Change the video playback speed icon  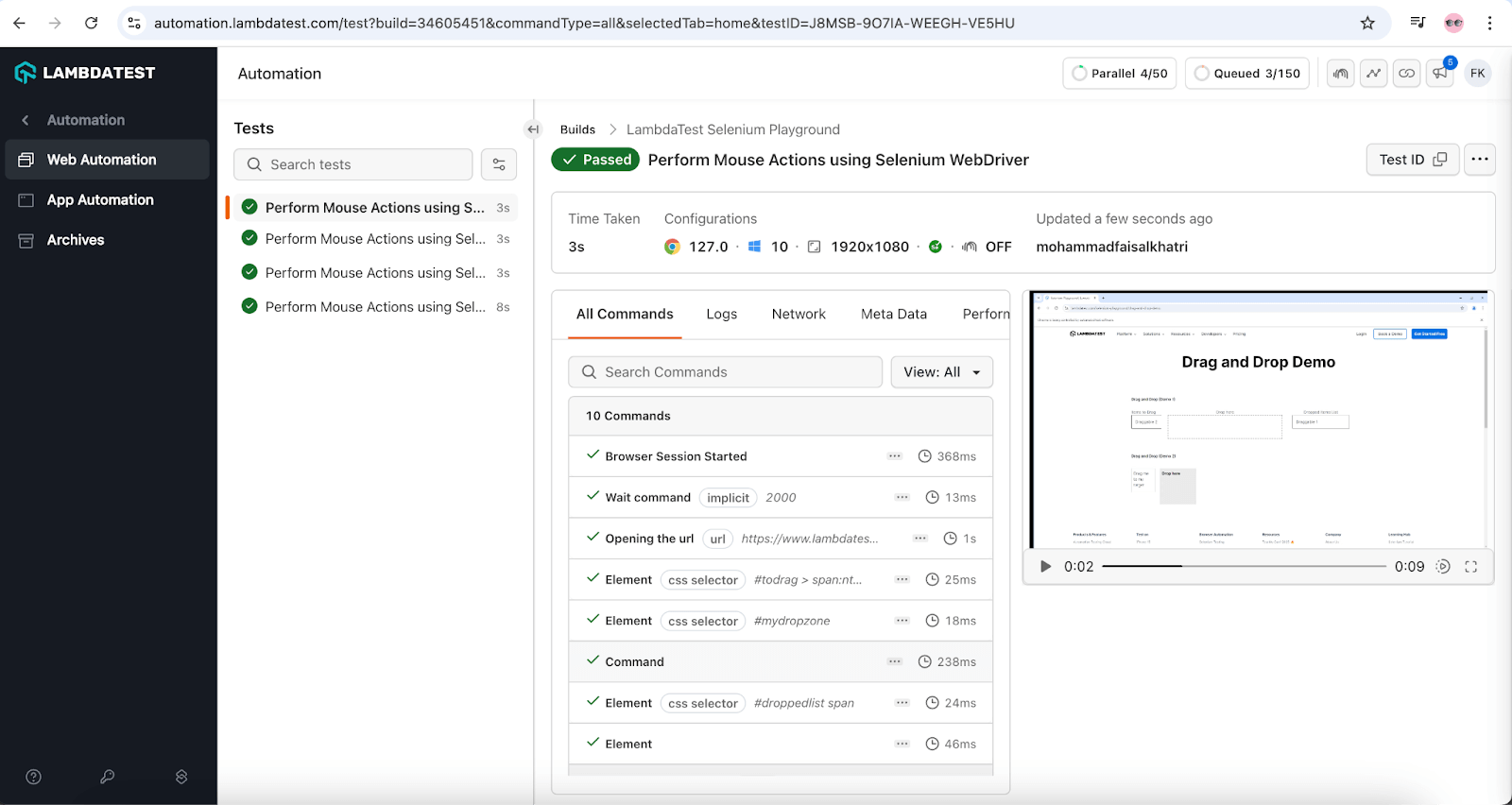(1443, 567)
